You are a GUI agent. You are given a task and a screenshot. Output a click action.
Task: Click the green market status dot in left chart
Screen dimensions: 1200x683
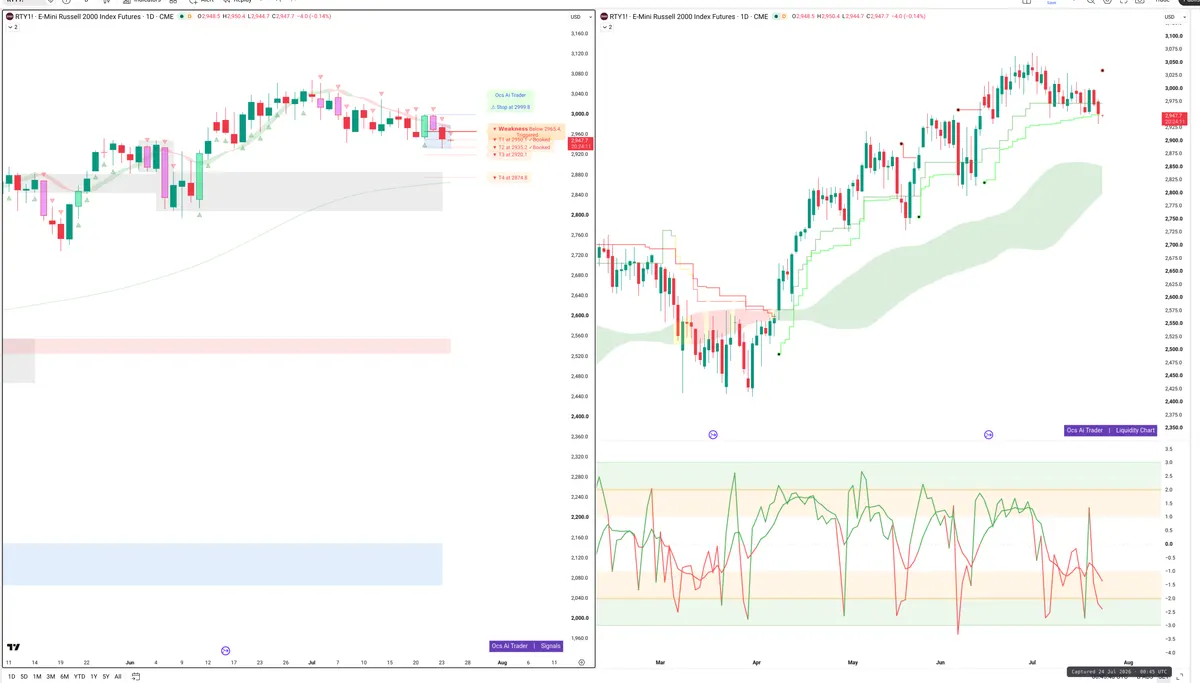coord(180,16)
